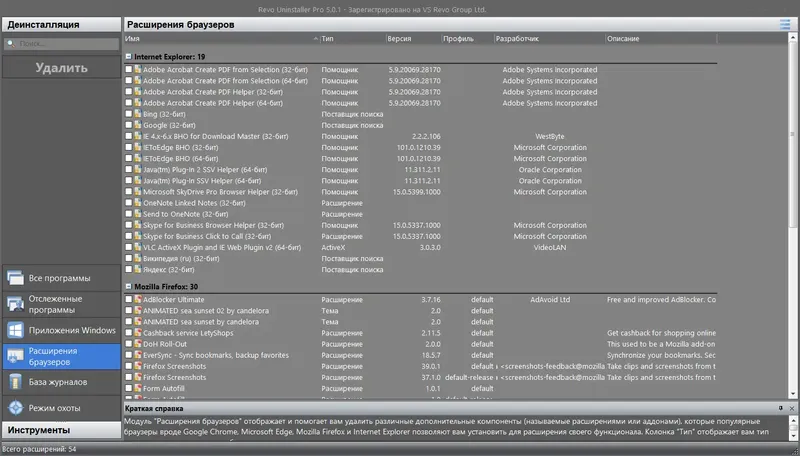Sort list by Профиль column
Image resolution: width=800 pixels, height=456 pixels.
468,39
